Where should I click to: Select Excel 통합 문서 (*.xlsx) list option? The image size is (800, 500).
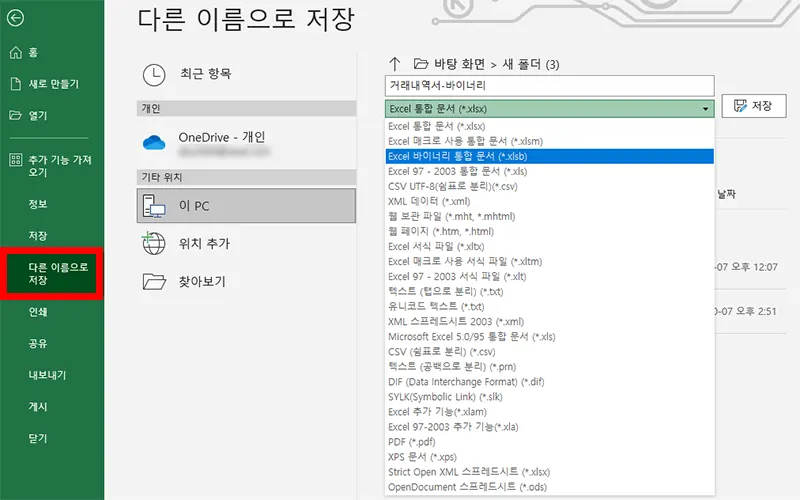pos(549,126)
